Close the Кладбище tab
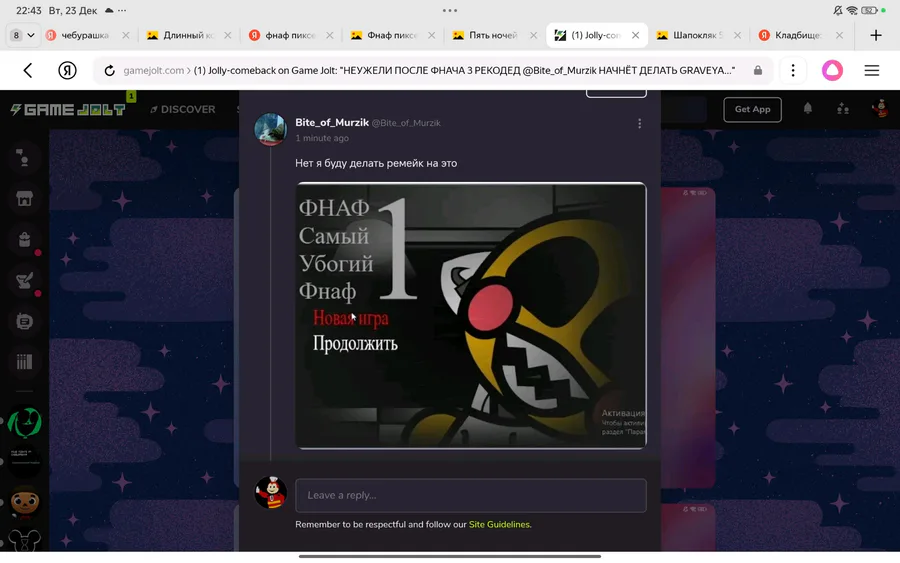 839,35
